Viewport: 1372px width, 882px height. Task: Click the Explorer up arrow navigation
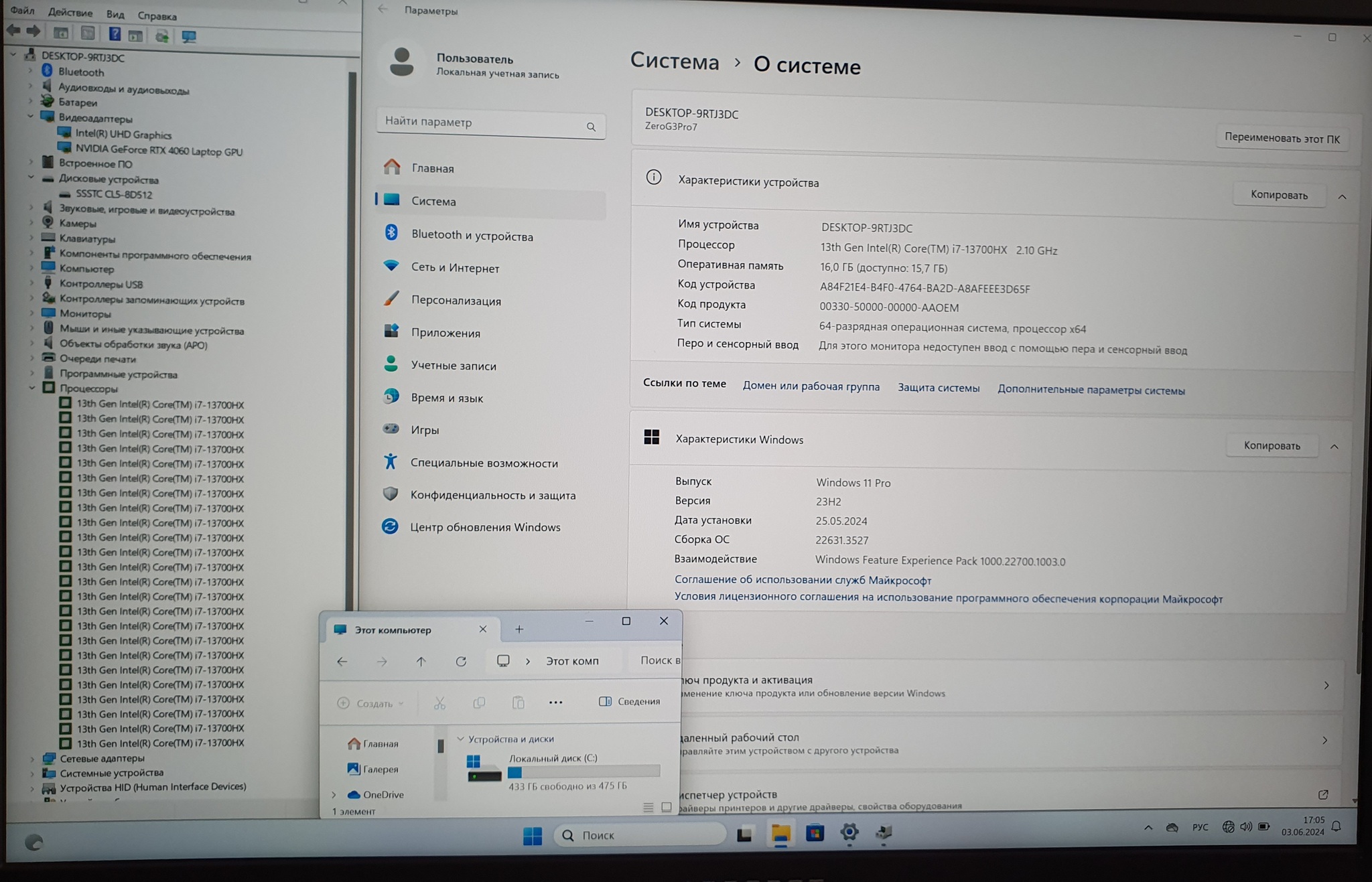[x=421, y=662]
